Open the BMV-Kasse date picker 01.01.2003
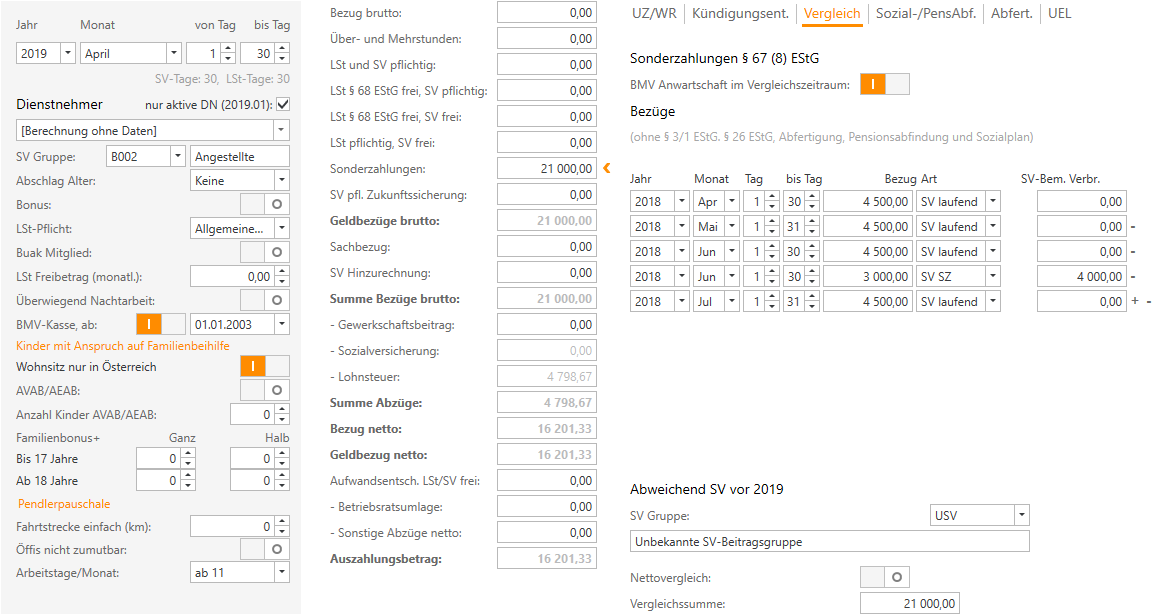The height and width of the screenshot is (615, 1156). click(x=282, y=324)
